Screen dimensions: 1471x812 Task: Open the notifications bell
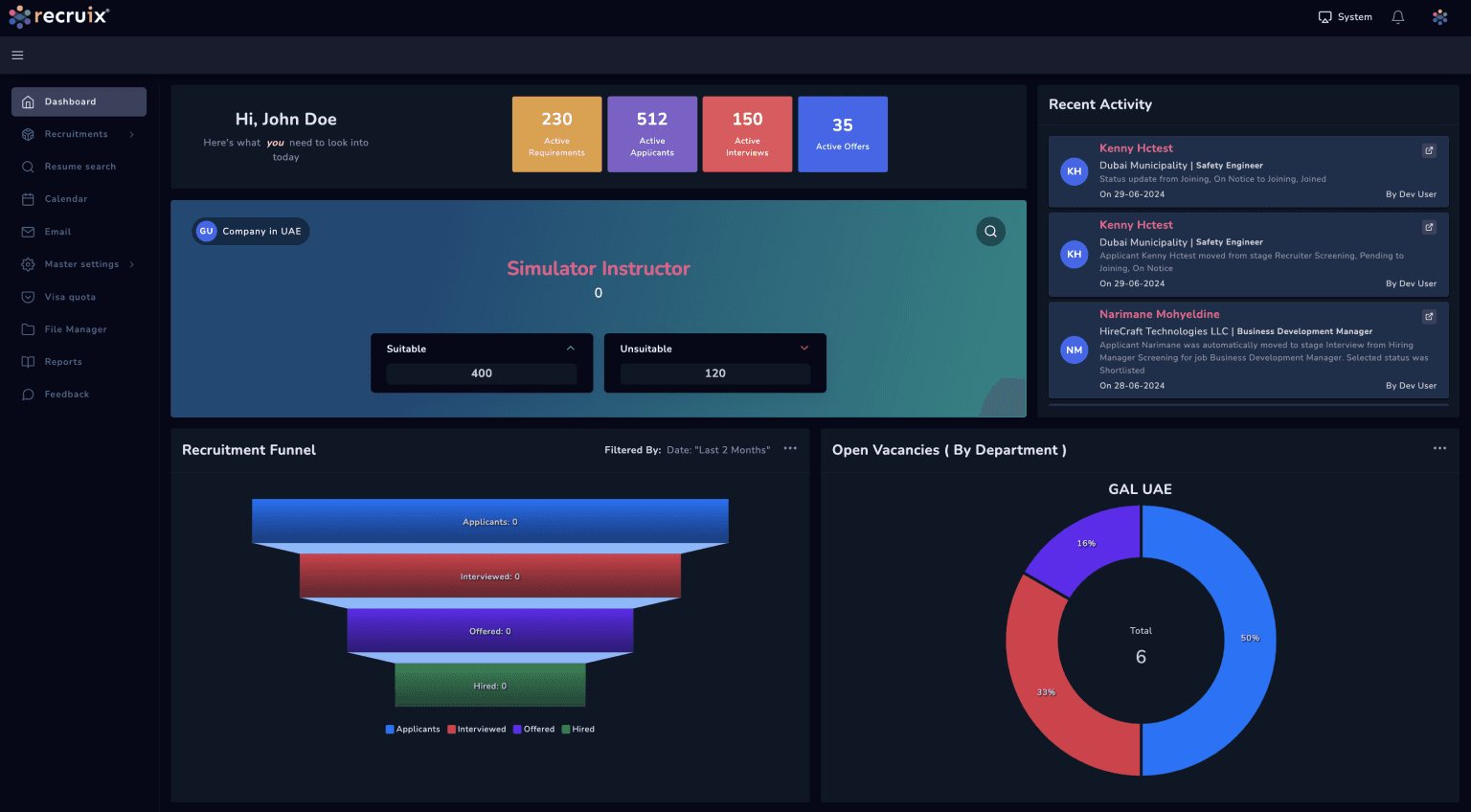point(1398,17)
